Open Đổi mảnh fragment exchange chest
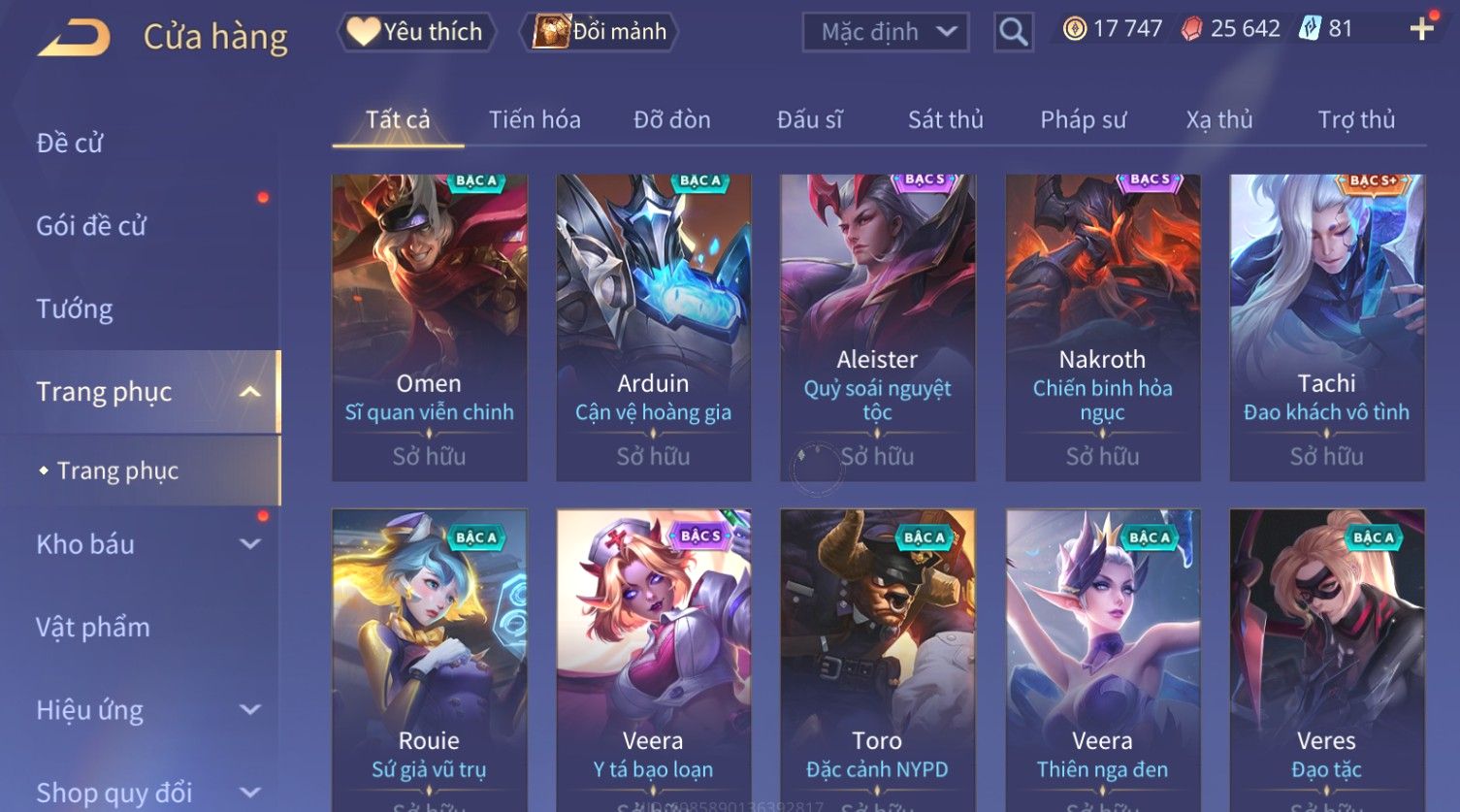This screenshot has width=1460, height=812. point(599,32)
